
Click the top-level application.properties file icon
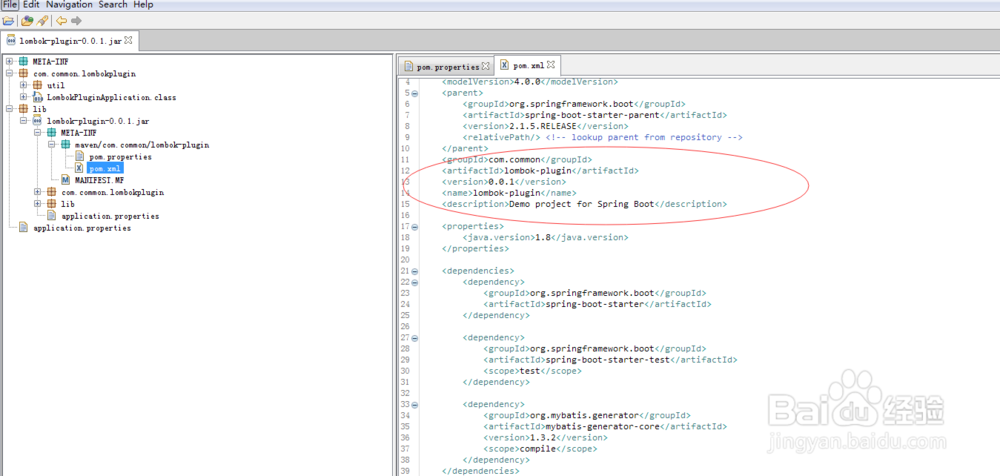(x=24, y=228)
